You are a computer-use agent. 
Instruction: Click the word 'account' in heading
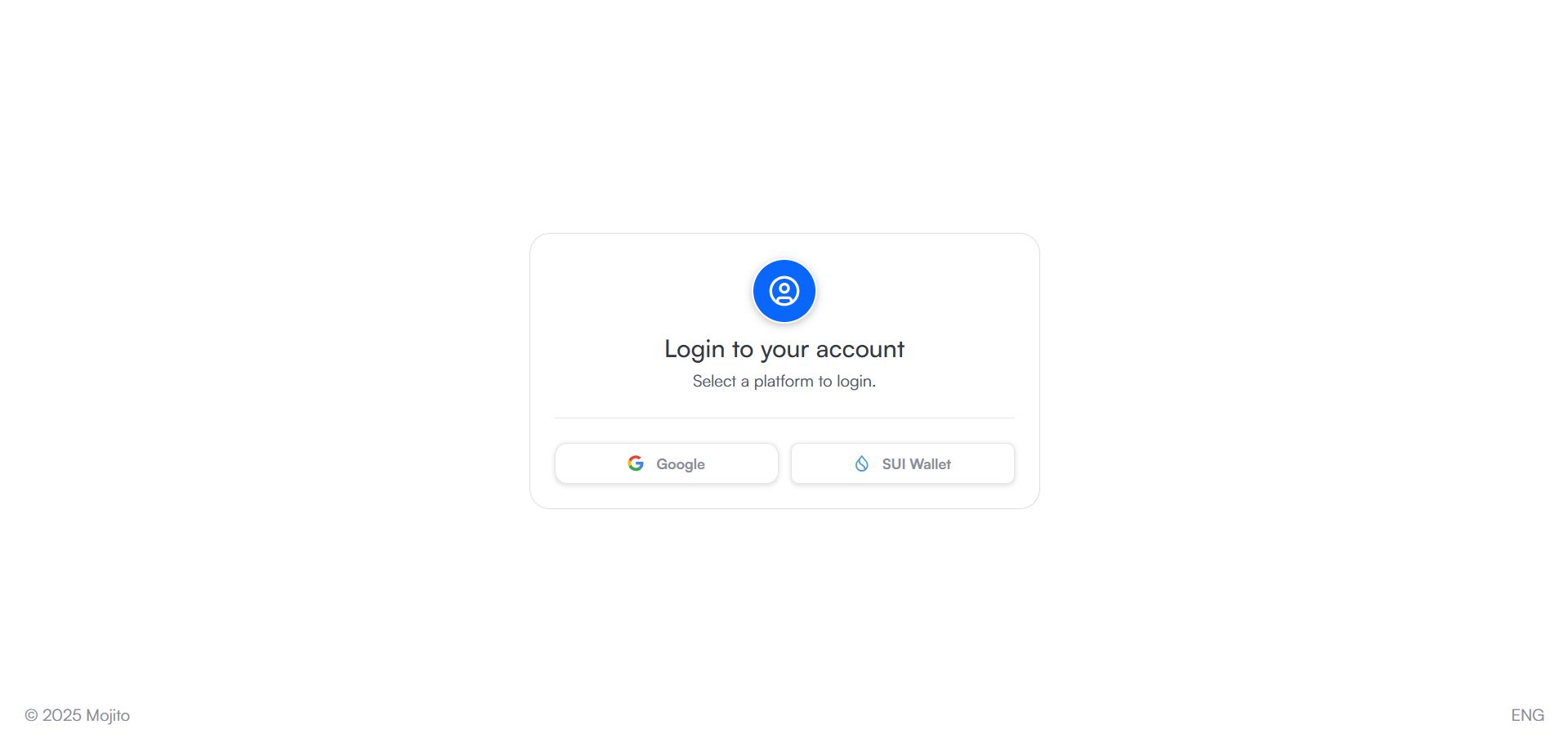[x=860, y=349]
